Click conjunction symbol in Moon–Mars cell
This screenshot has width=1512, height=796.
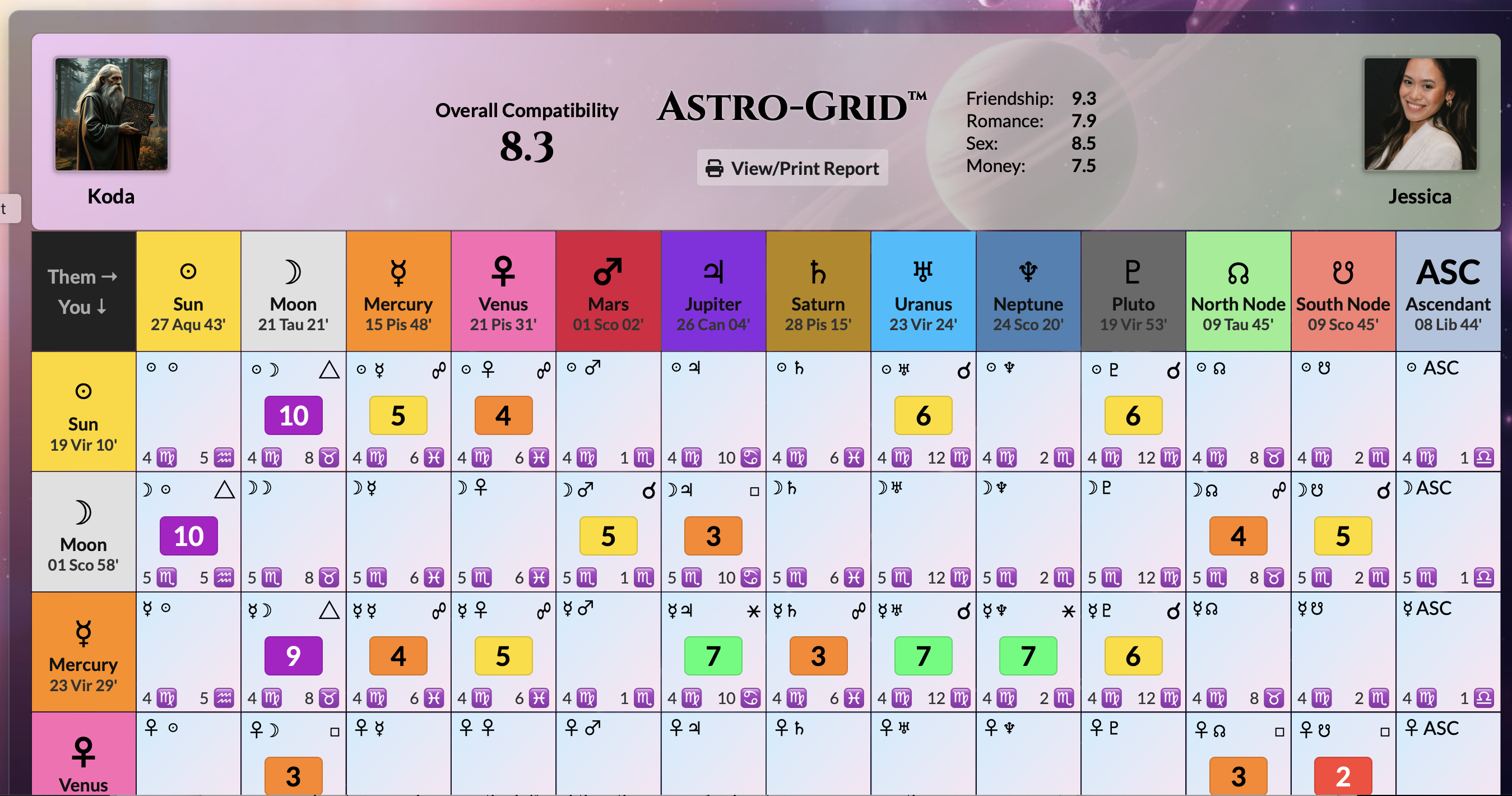click(648, 490)
